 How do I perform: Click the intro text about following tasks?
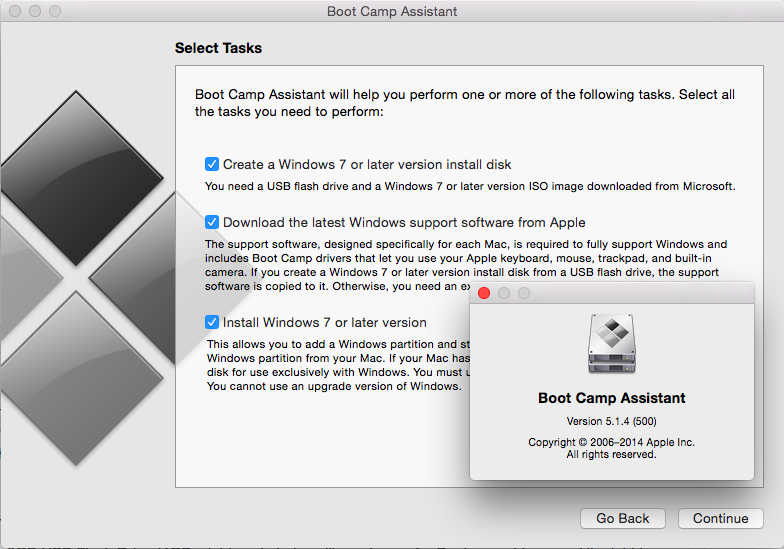point(465,102)
